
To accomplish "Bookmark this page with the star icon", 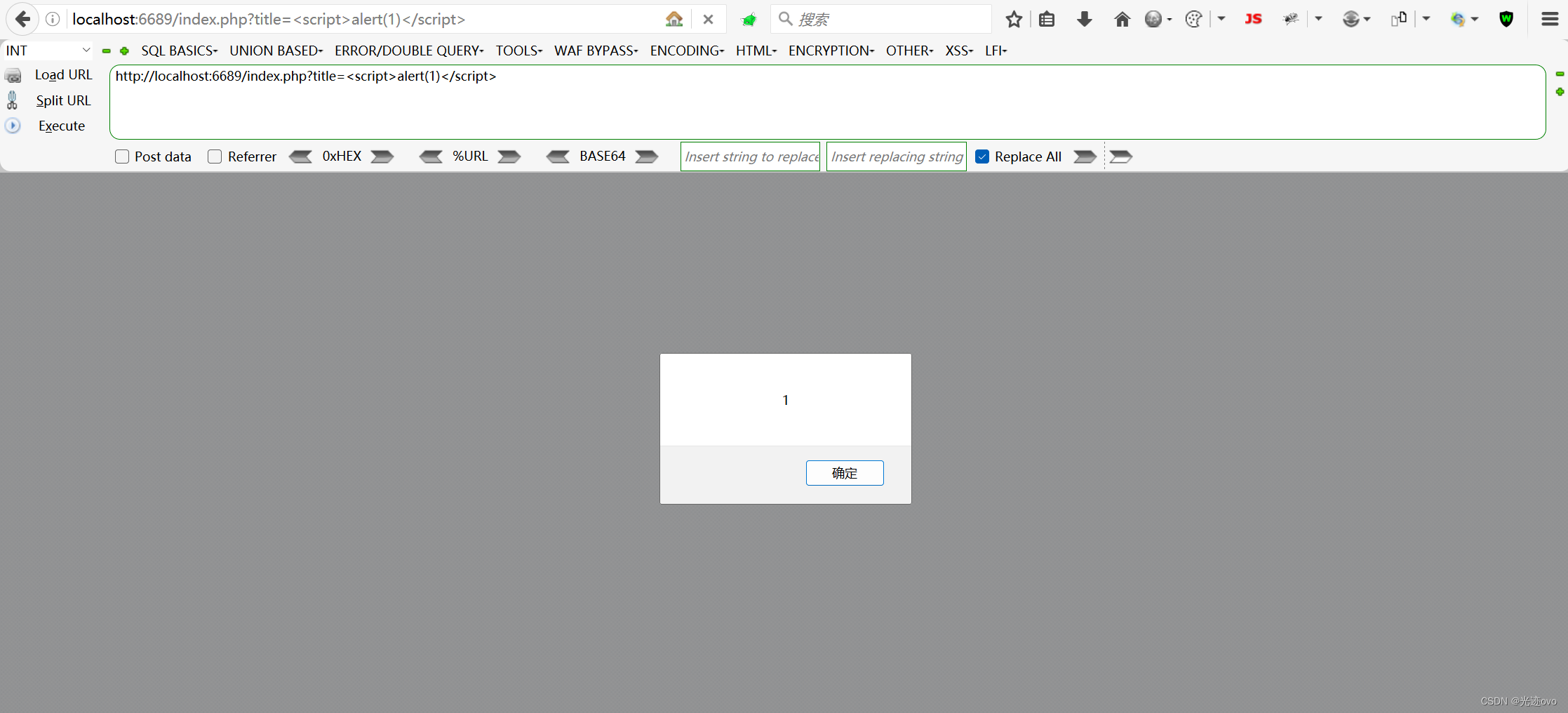I will click(1013, 19).
